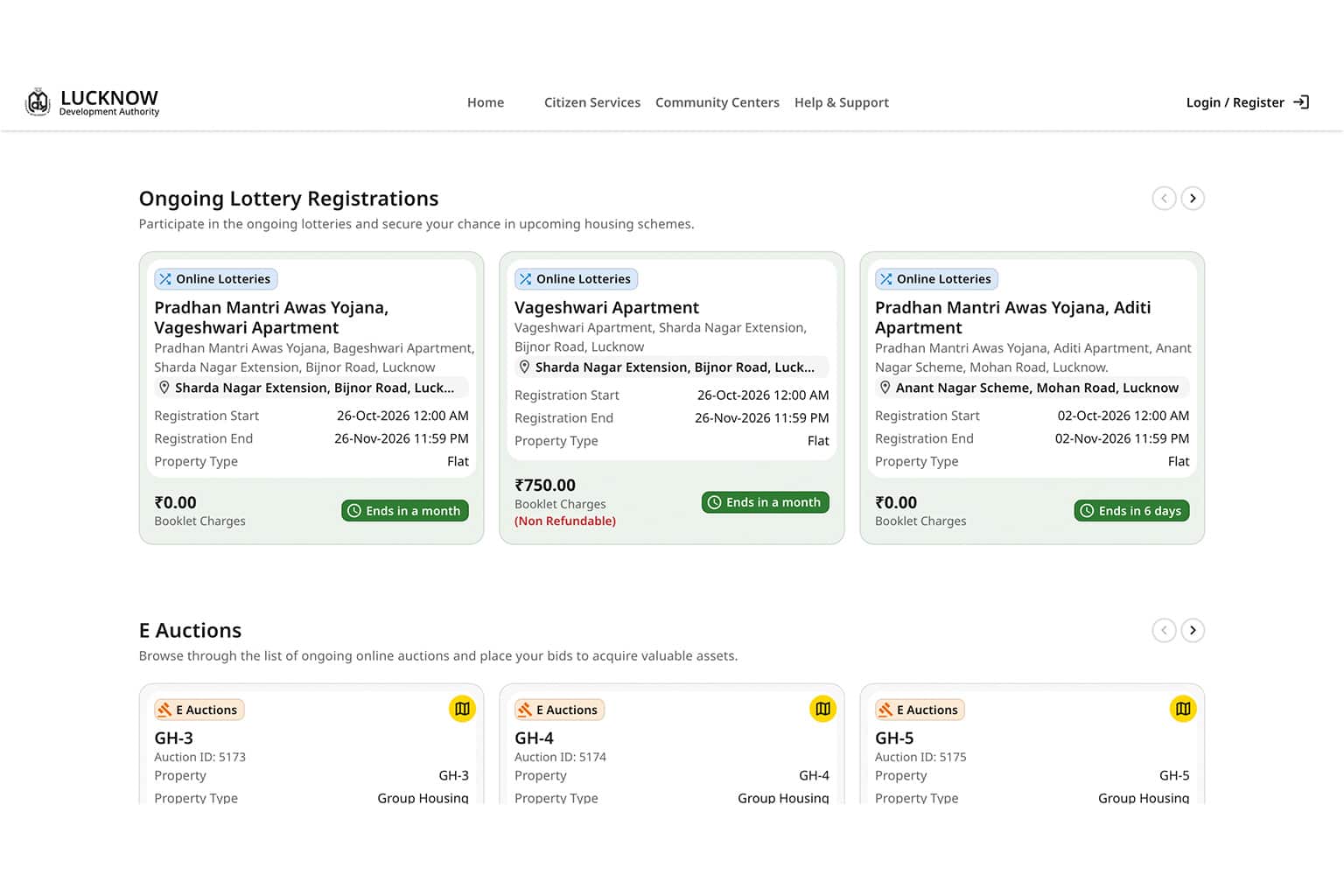
Task: Click Ends in a month on ₹750.00 card
Action: tap(766, 502)
